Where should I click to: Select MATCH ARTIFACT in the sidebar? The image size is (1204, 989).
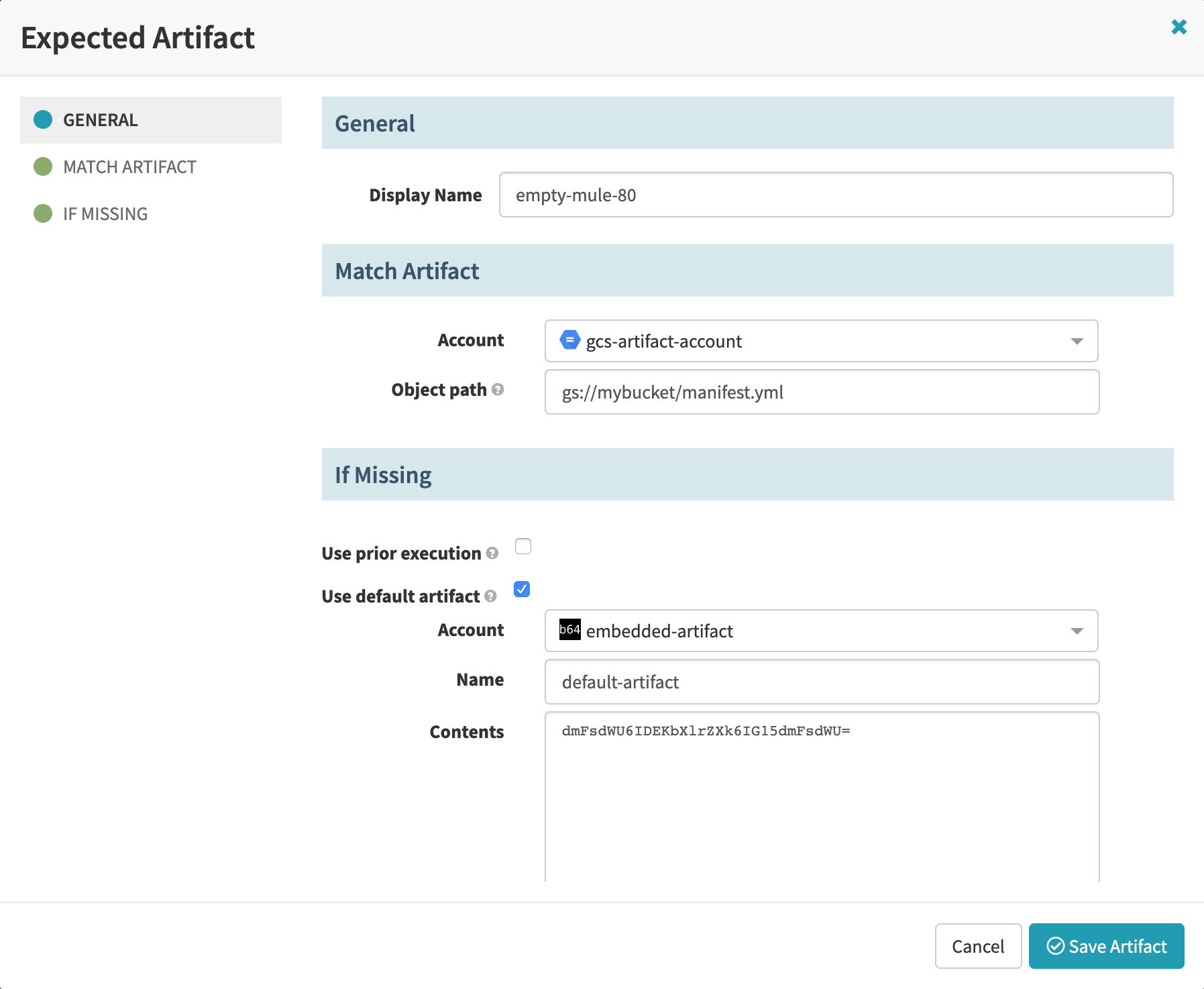click(129, 167)
